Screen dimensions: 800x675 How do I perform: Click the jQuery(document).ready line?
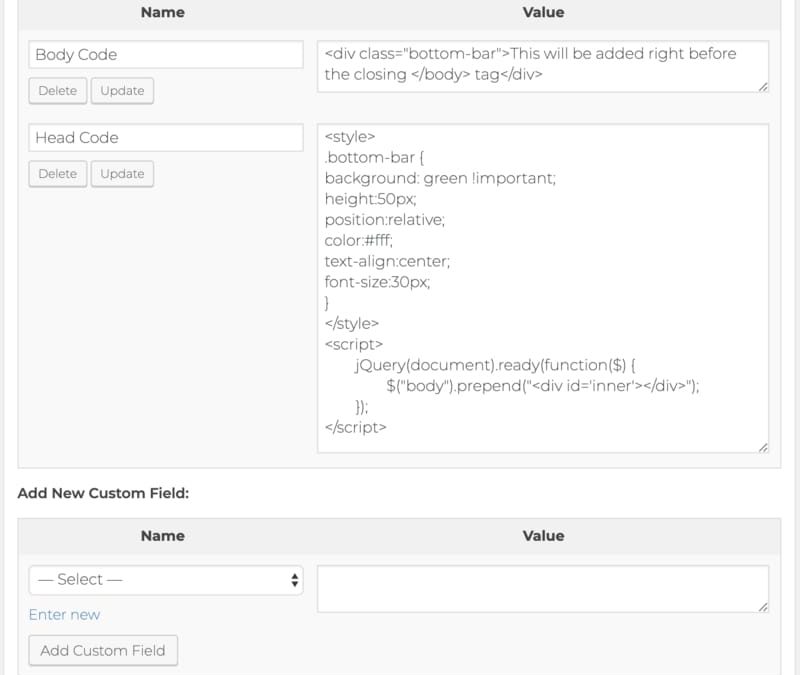pyautogui.click(x=495, y=365)
